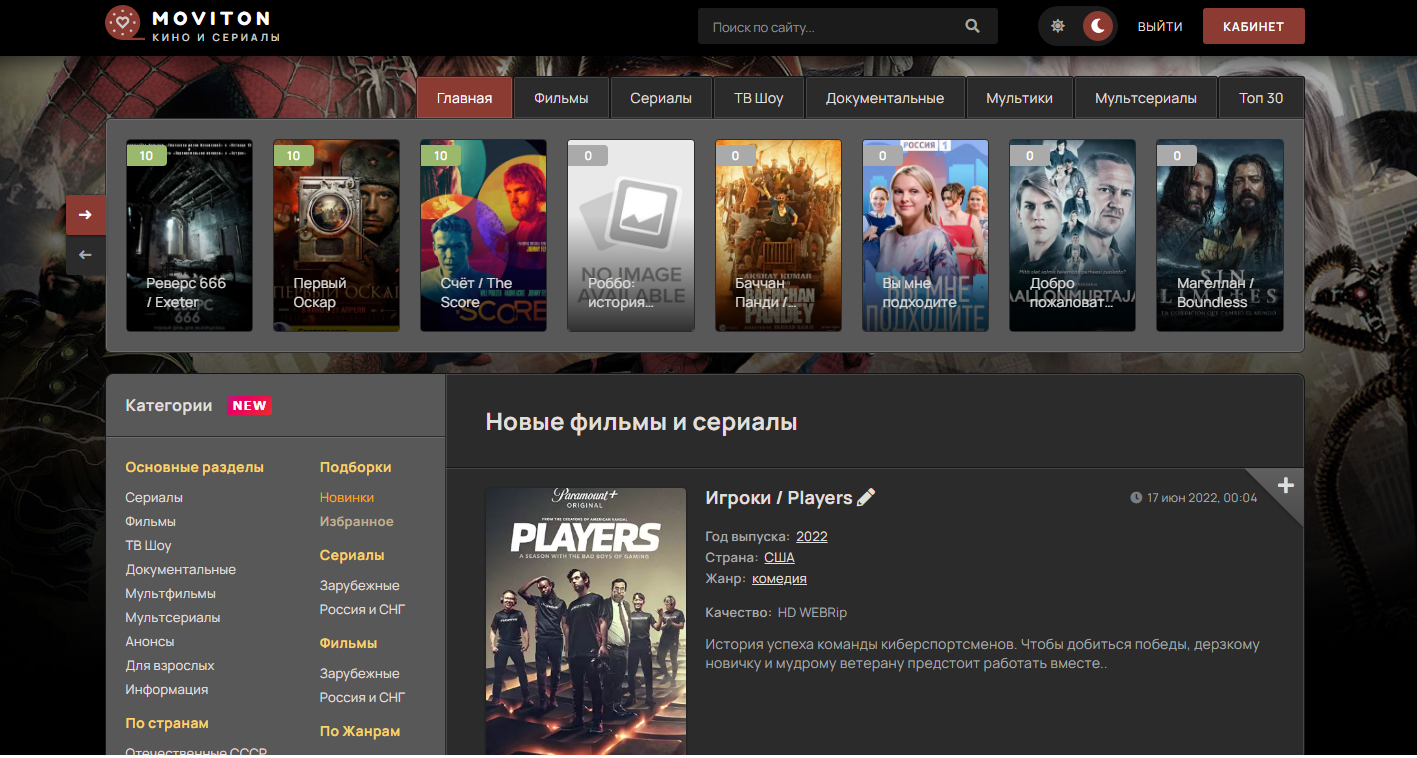The height and width of the screenshot is (758, 1417).
Task: Open the Информация category link
Action: click(x=167, y=690)
